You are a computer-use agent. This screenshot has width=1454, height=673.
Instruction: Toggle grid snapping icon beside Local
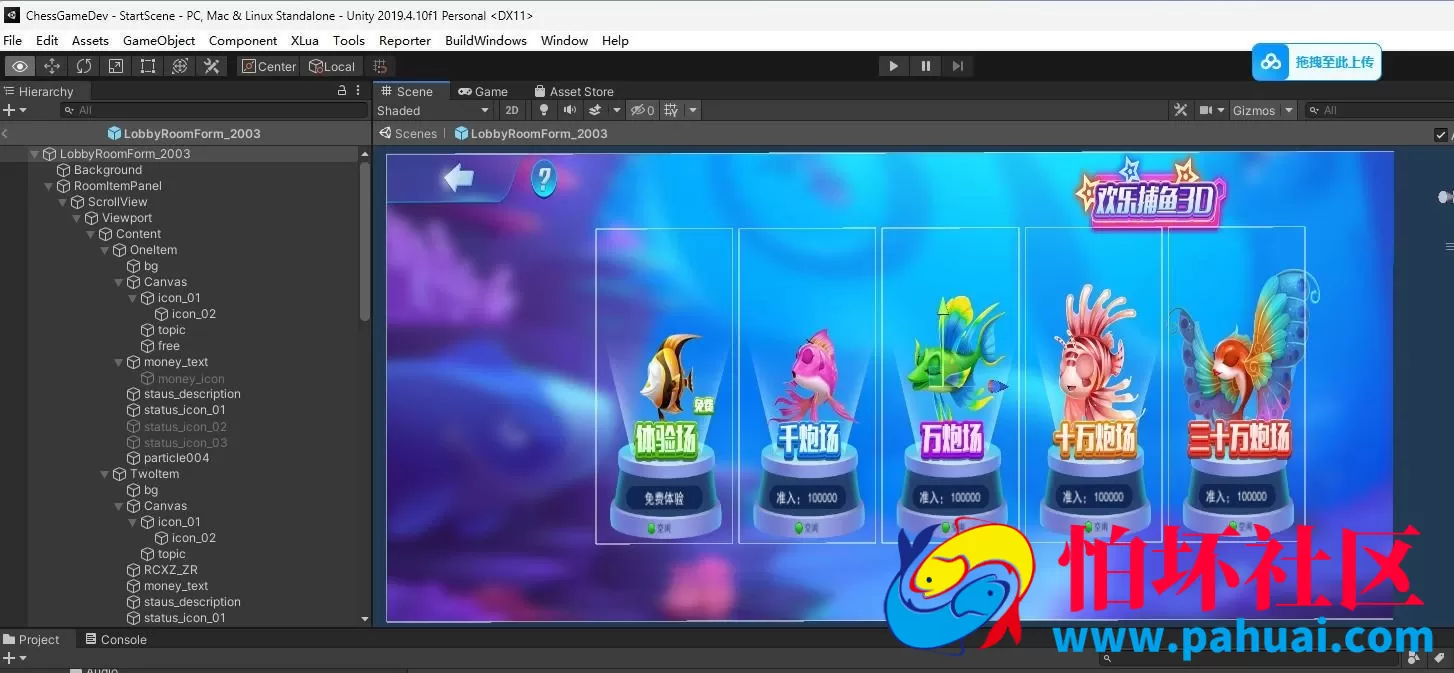coord(380,66)
